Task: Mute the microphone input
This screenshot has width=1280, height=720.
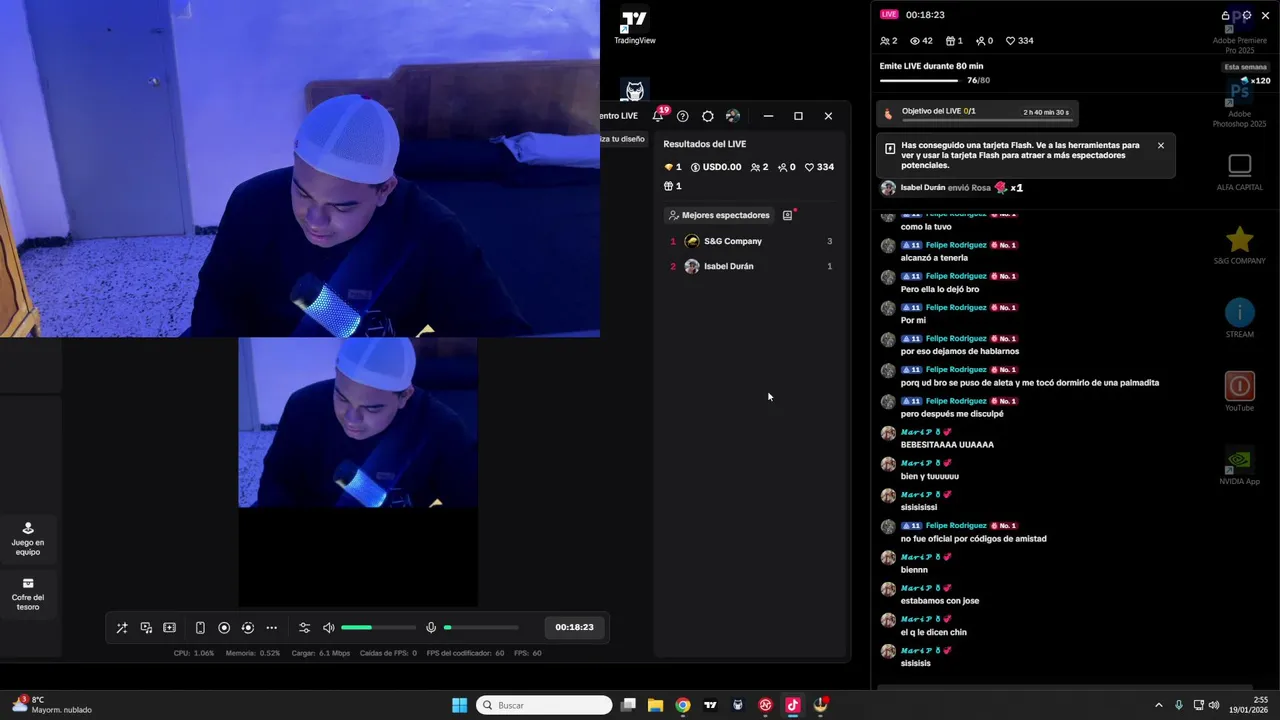Action: 431,628
